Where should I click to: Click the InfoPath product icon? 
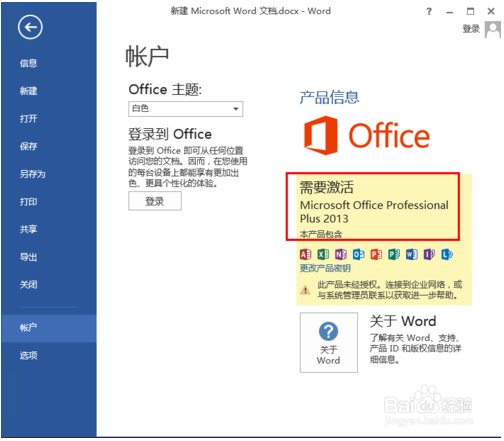429,254
